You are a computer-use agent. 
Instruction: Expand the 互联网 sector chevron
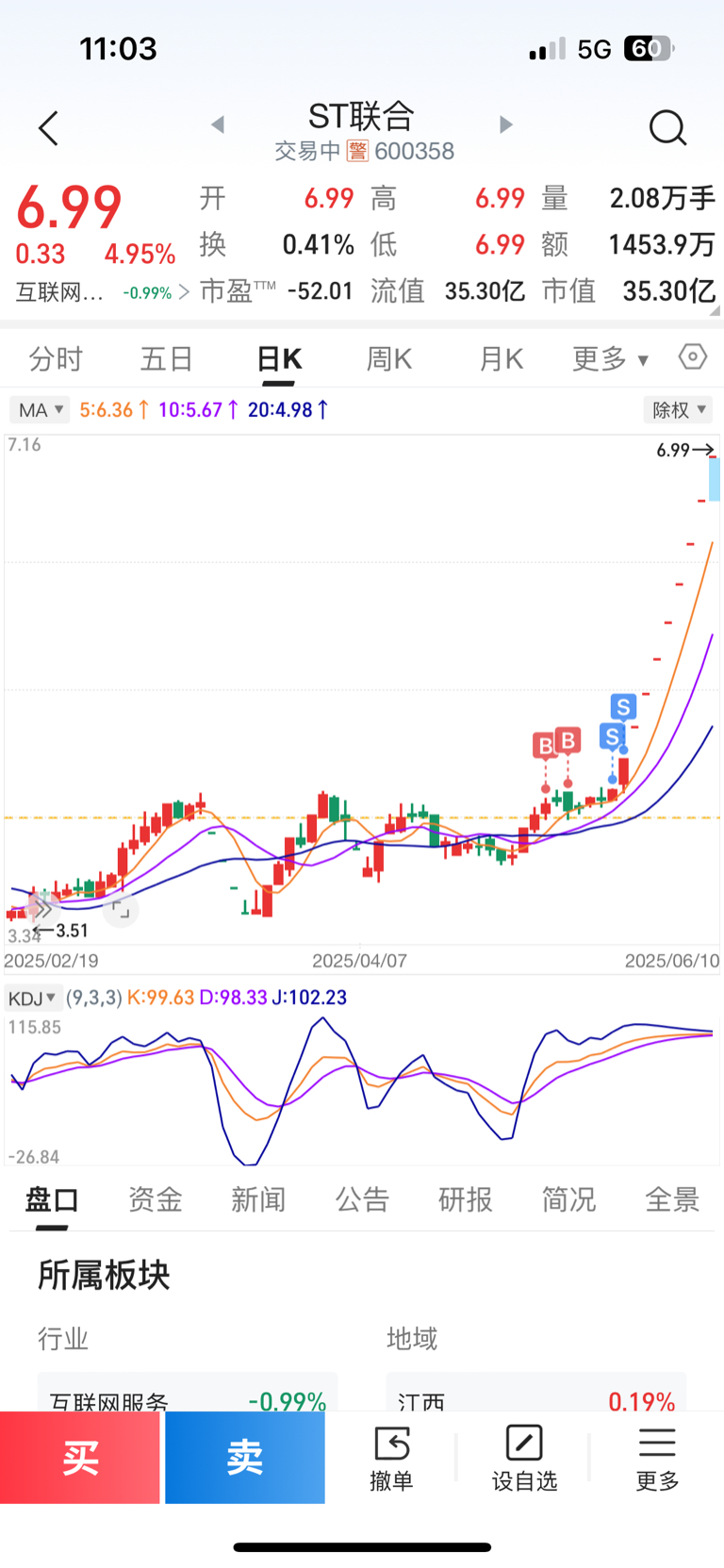pyautogui.click(x=183, y=292)
